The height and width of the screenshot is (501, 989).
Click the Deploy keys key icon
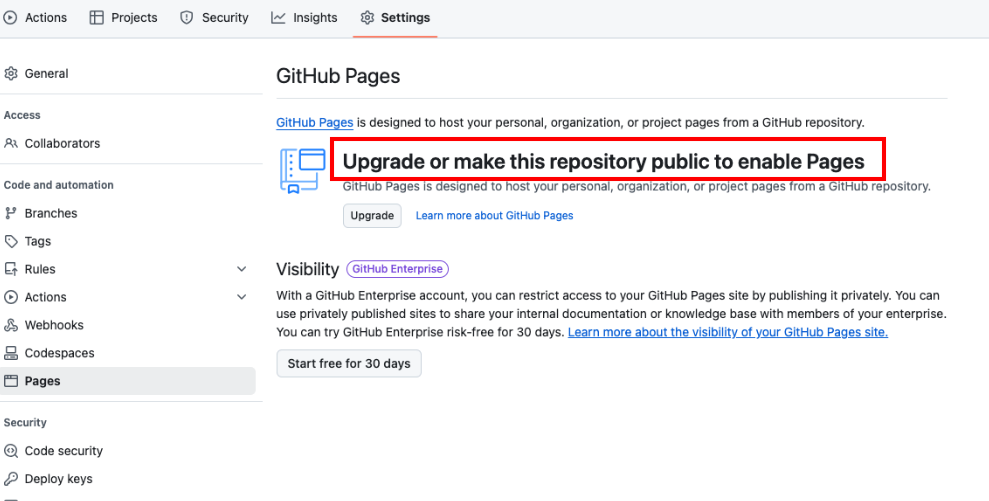tap(11, 479)
